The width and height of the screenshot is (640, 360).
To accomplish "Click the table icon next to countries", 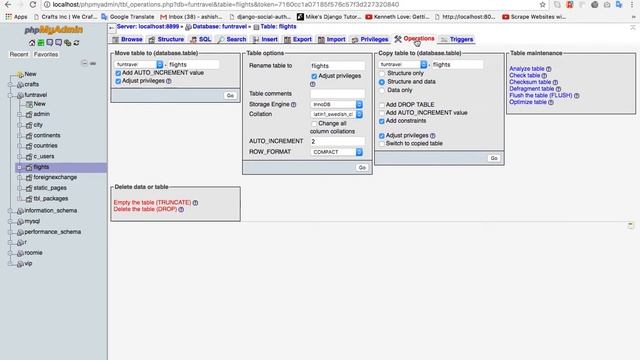I will click(x=29, y=146).
